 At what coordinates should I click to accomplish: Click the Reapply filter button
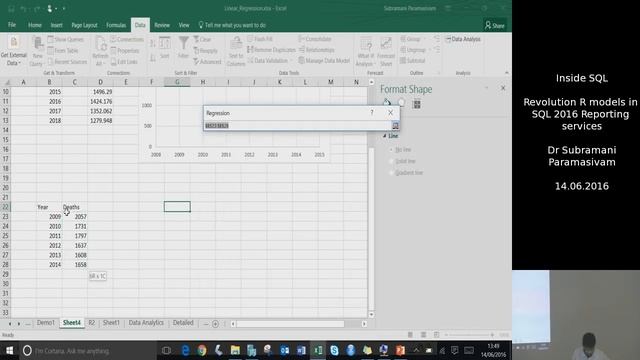pyautogui.click(x=206, y=51)
